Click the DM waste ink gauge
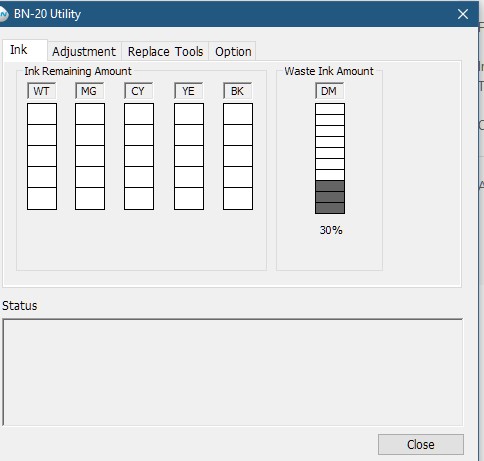Image resolution: width=484 pixels, height=461 pixels. pos(330,158)
